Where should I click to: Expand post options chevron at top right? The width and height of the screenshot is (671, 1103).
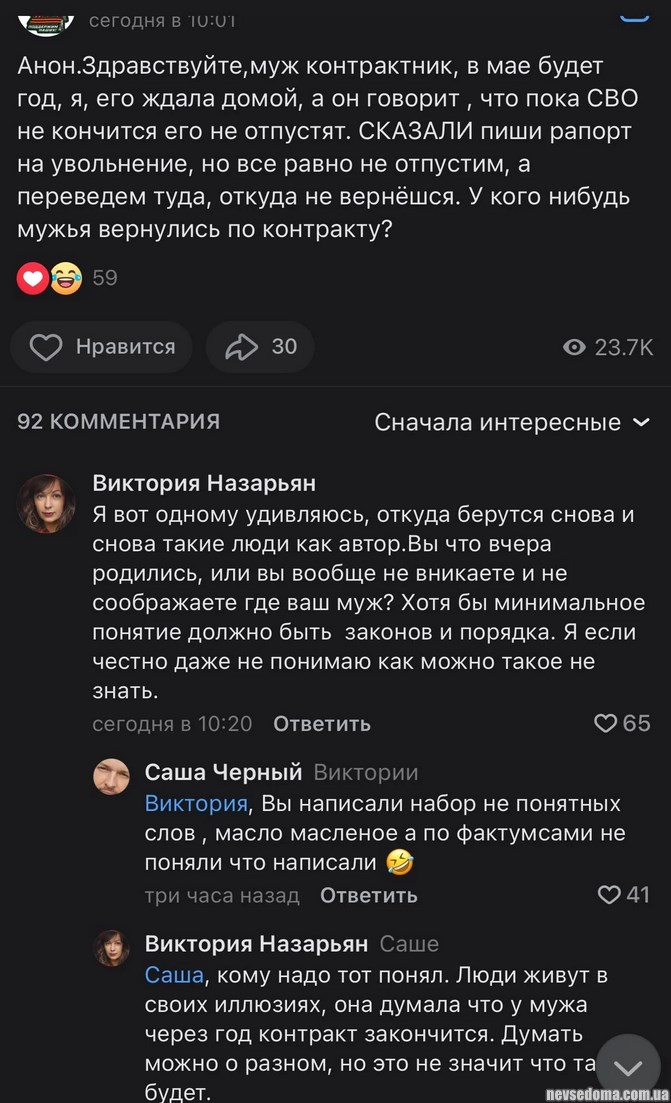[x=632, y=16]
